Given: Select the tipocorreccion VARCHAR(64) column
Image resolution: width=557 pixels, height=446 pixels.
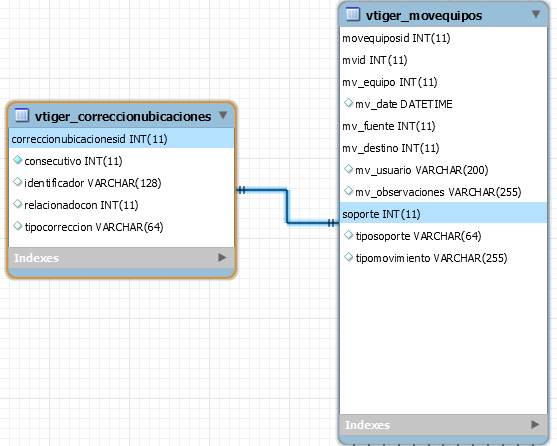Looking at the screenshot, I should pos(121,227).
